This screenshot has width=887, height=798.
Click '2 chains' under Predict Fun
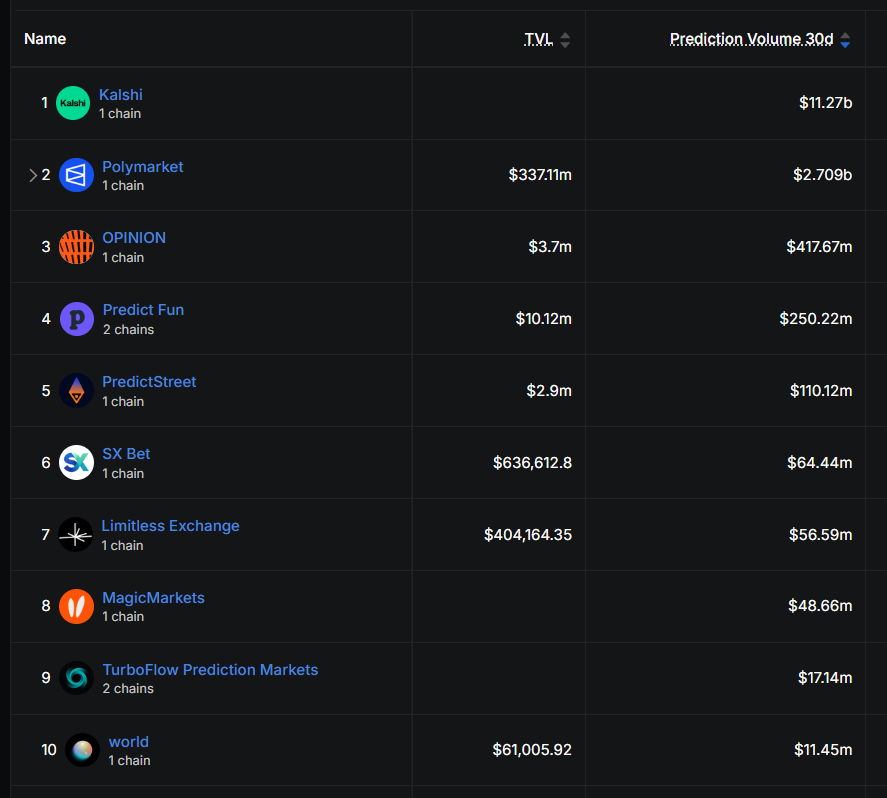tap(128, 330)
